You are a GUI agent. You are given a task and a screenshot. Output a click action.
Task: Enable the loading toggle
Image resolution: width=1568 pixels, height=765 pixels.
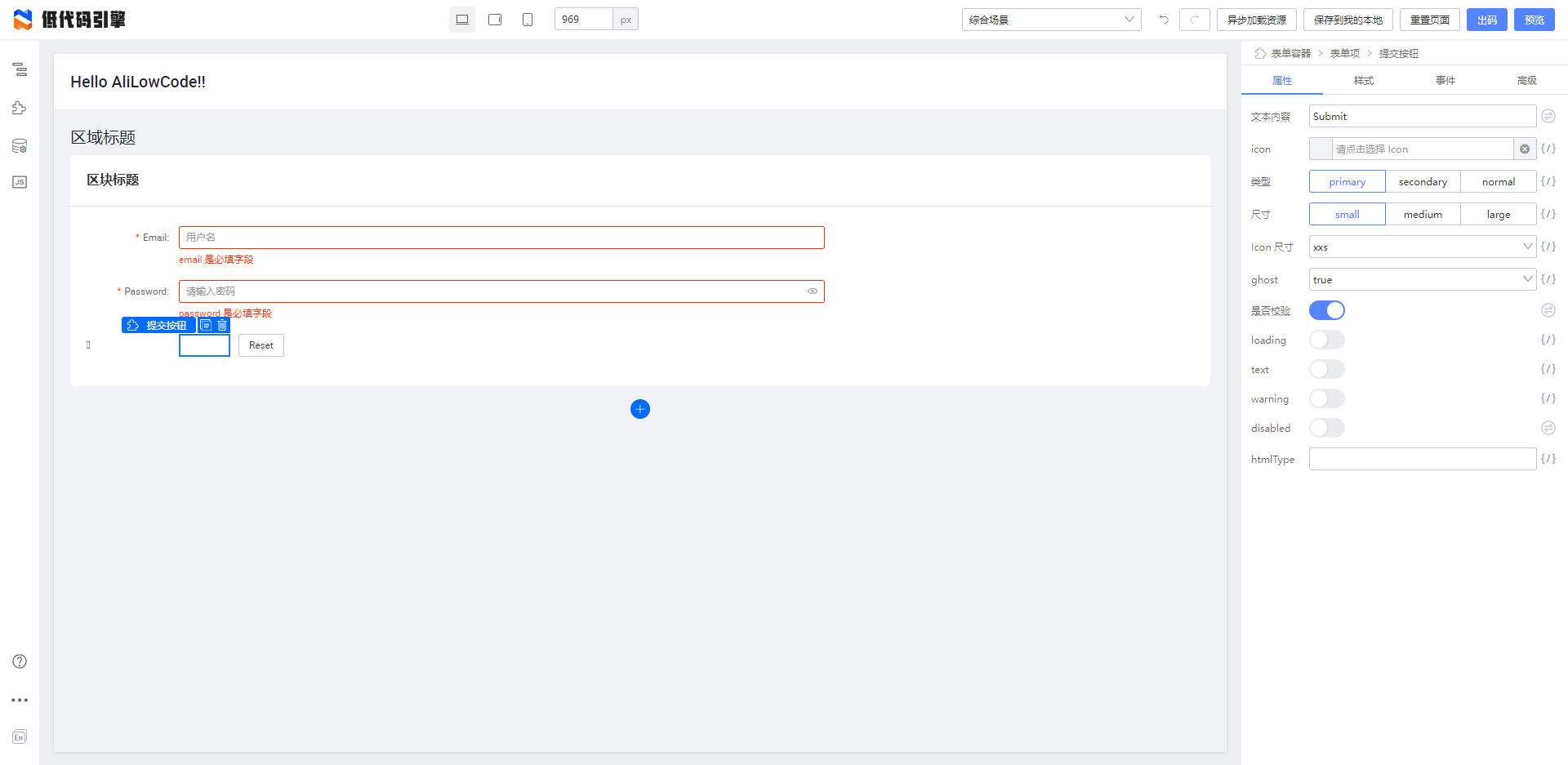(x=1327, y=340)
